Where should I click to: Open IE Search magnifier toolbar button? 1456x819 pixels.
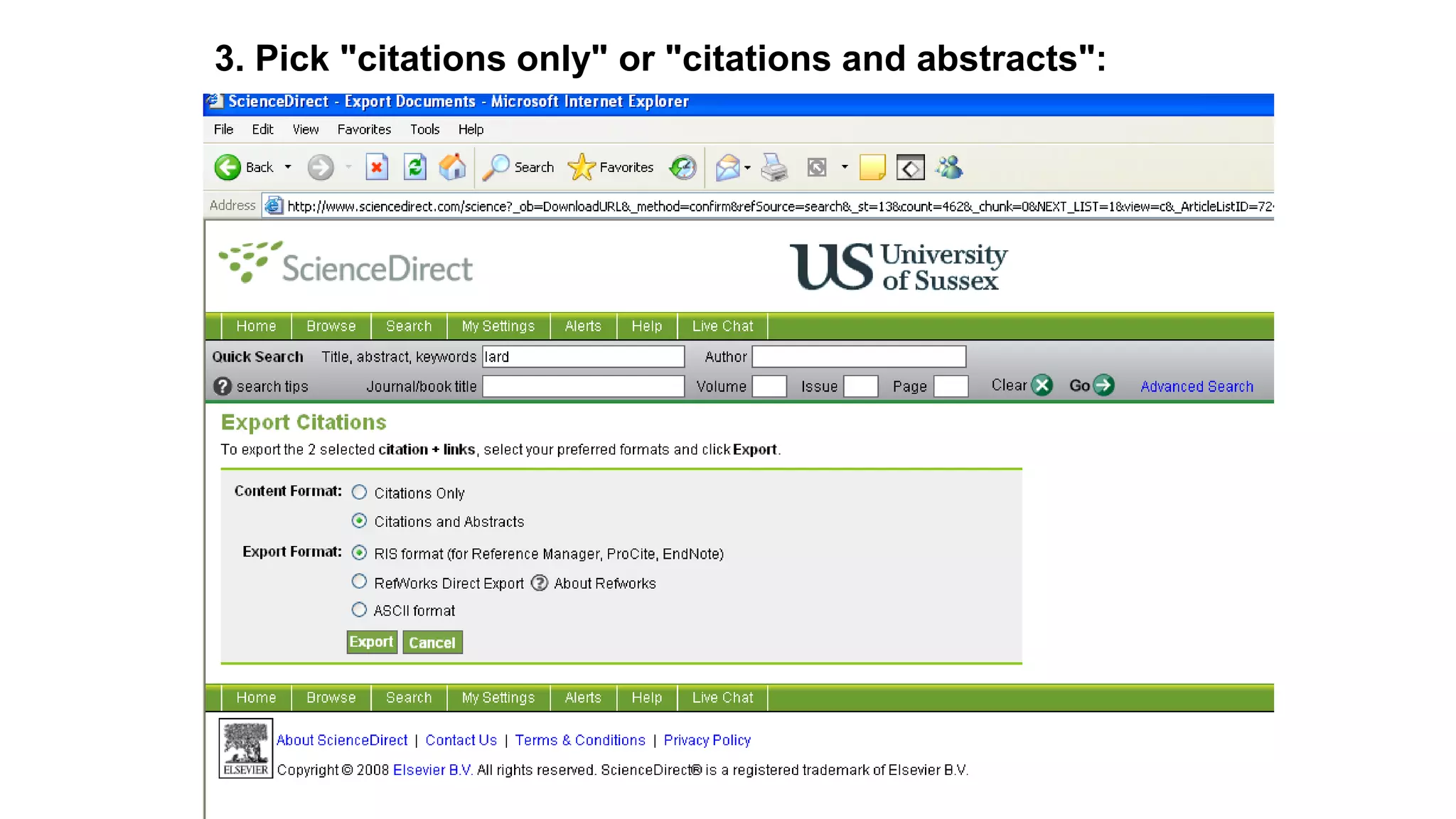tap(518, 167)
